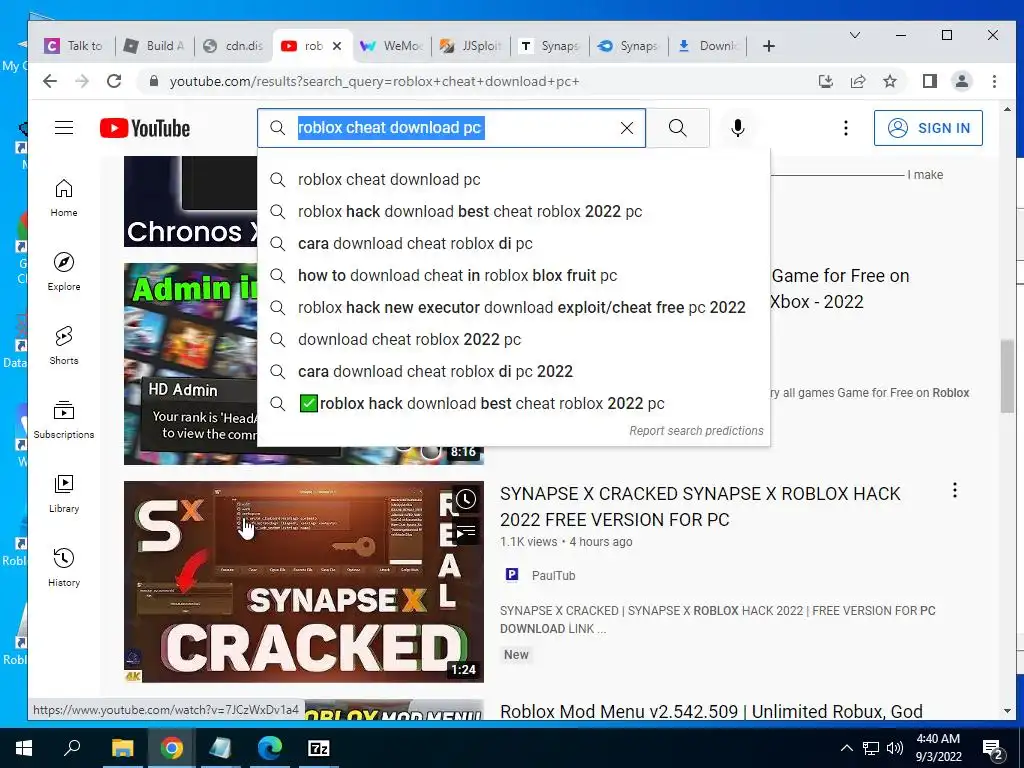1024x768 pixels.
Task: Open File Explorer from the taskbar
Action: pyautogui.click(x=122, y=748)
